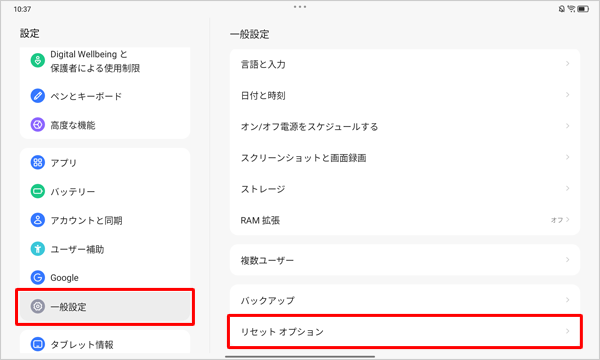
Task: Tap the pen and keyboard icon
Action: pyautogui.click(x=38, y=96)
